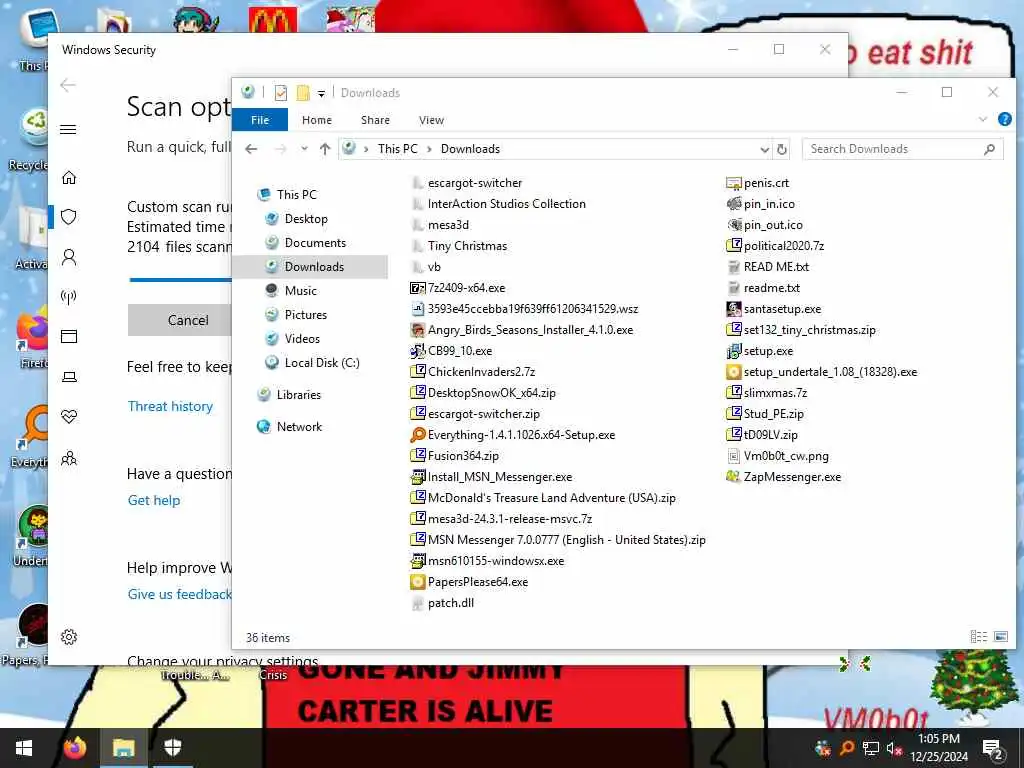Select Documents in navigation pane

click(315, 243)
